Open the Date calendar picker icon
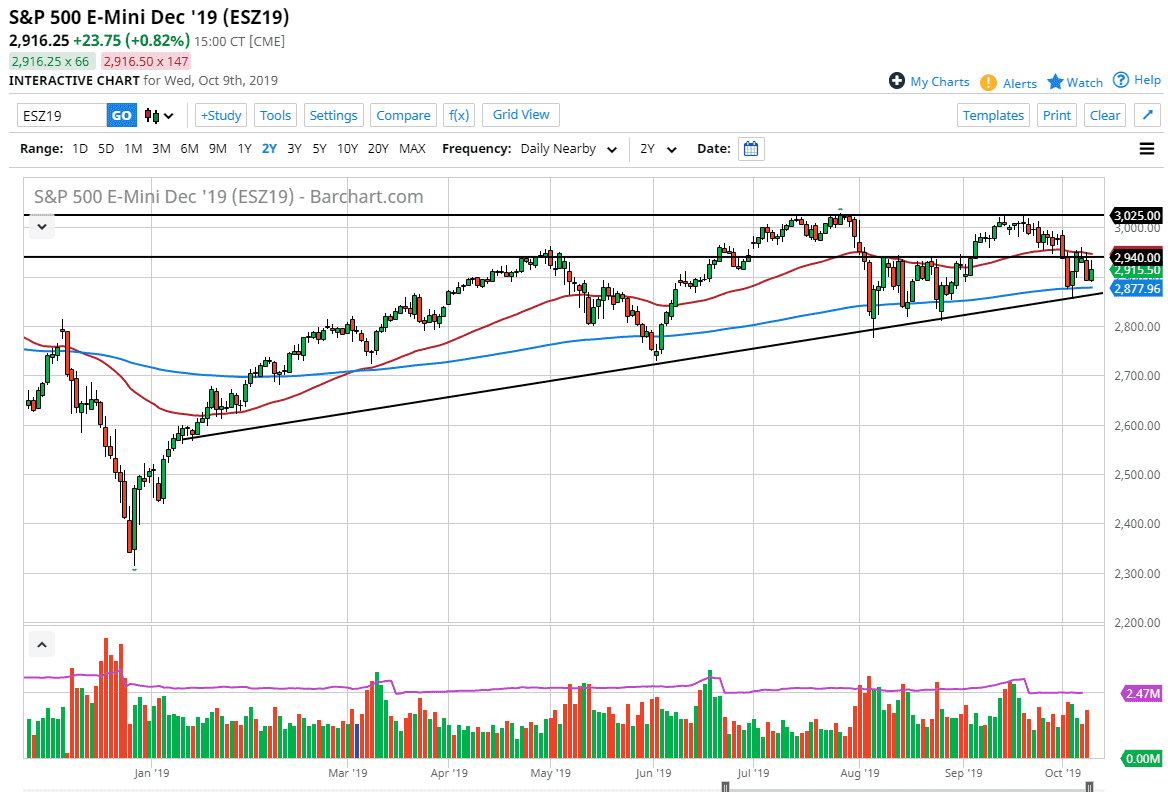This screenshot has width=1168, height=792. pyautogui.click(x=751, y=148)
